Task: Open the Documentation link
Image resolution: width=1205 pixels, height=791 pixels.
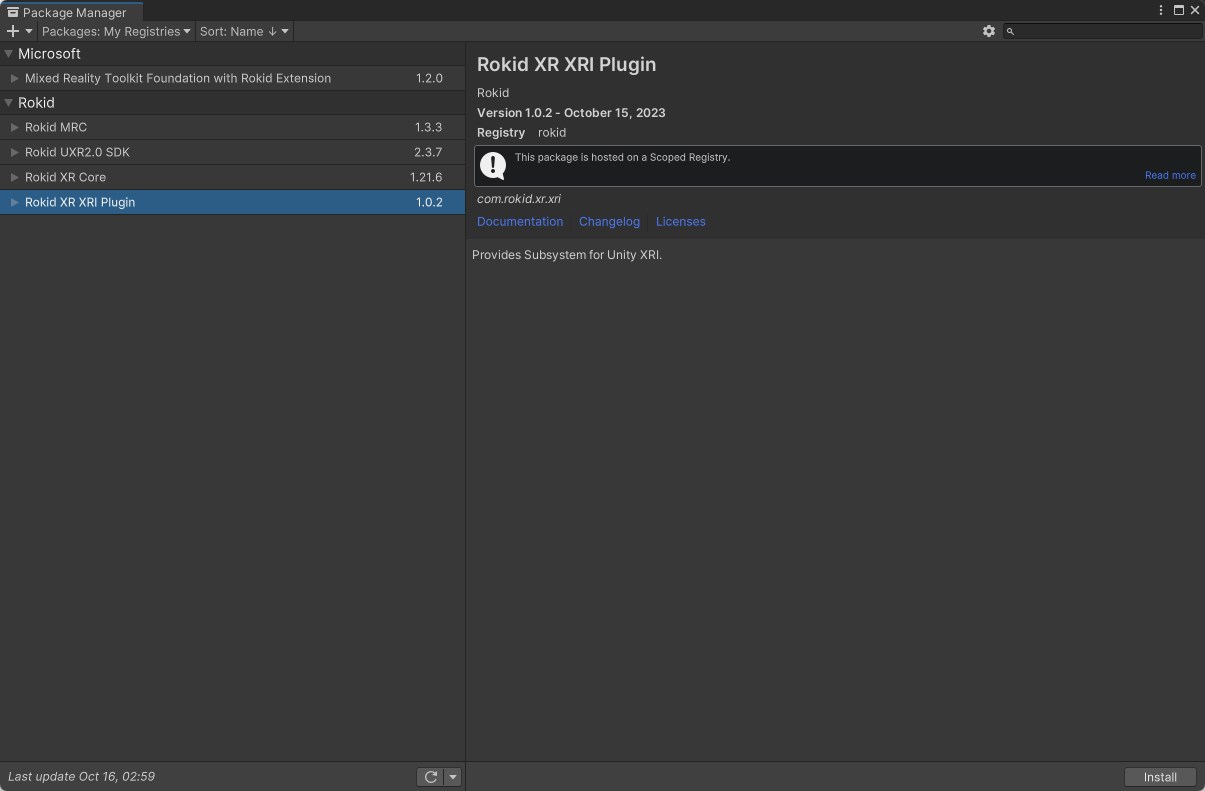Action: pyautogui.click(x=520, y=222)
